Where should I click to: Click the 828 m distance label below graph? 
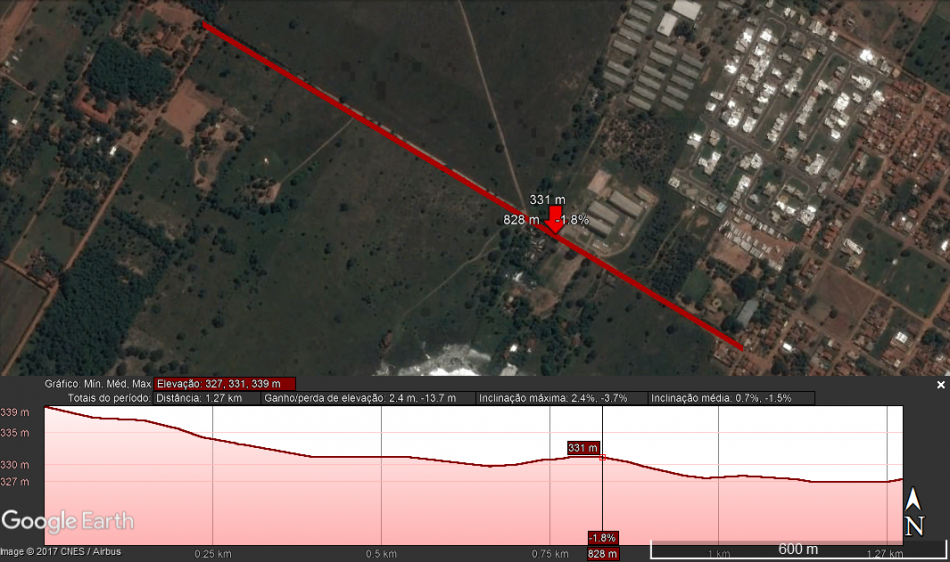[x=603, y=554]
